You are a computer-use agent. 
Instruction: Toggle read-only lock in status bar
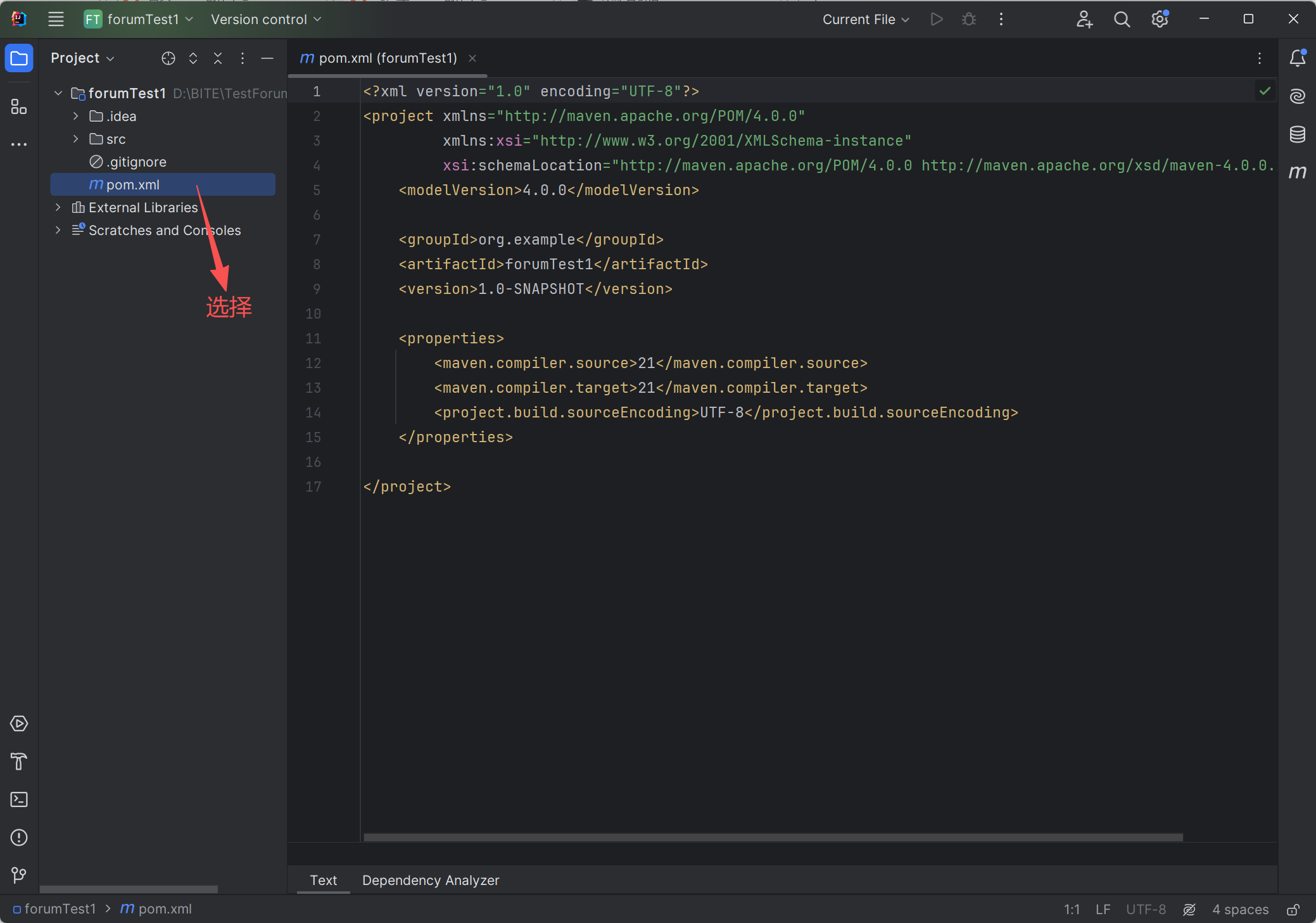(x=1293, y=910)
